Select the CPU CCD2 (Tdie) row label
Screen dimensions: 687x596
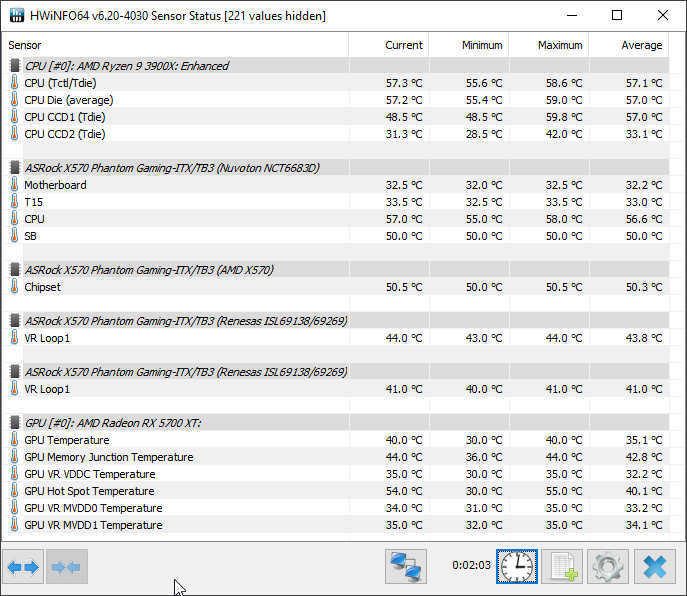(65, 134)
